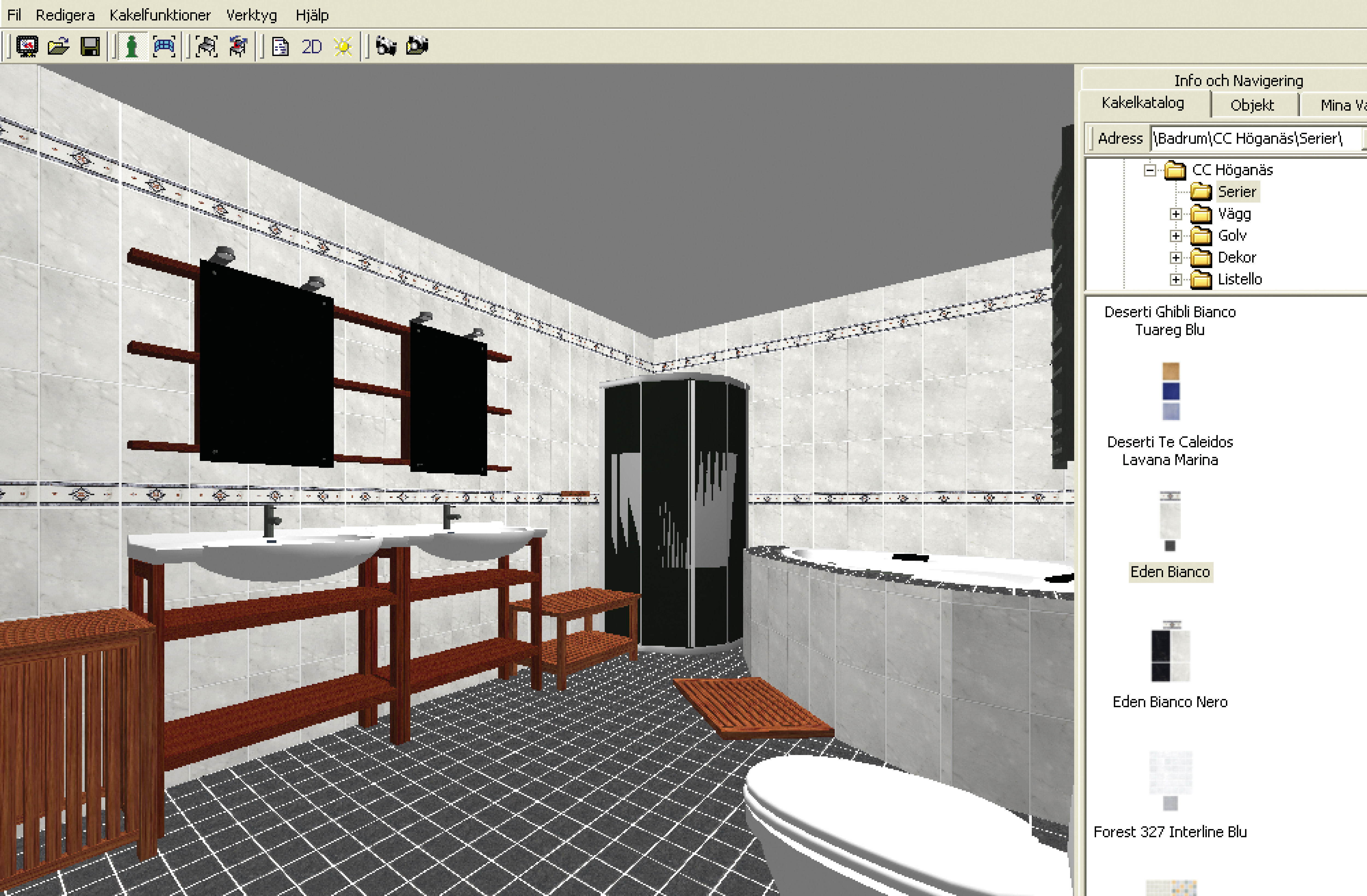Screen dimensions: 1367x896
Task: Toggle the green person walk-view button
Action: point(132,46)
